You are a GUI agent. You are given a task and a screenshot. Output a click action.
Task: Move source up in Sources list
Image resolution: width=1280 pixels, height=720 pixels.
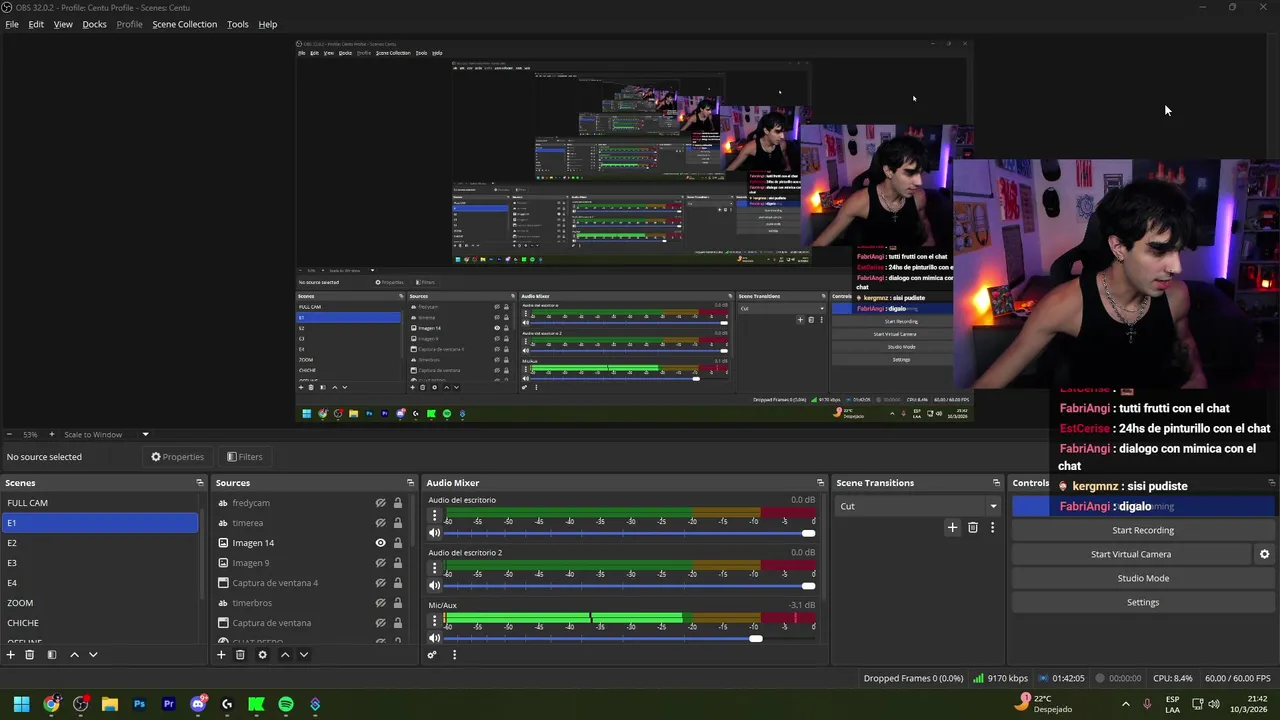click(285, 655)
